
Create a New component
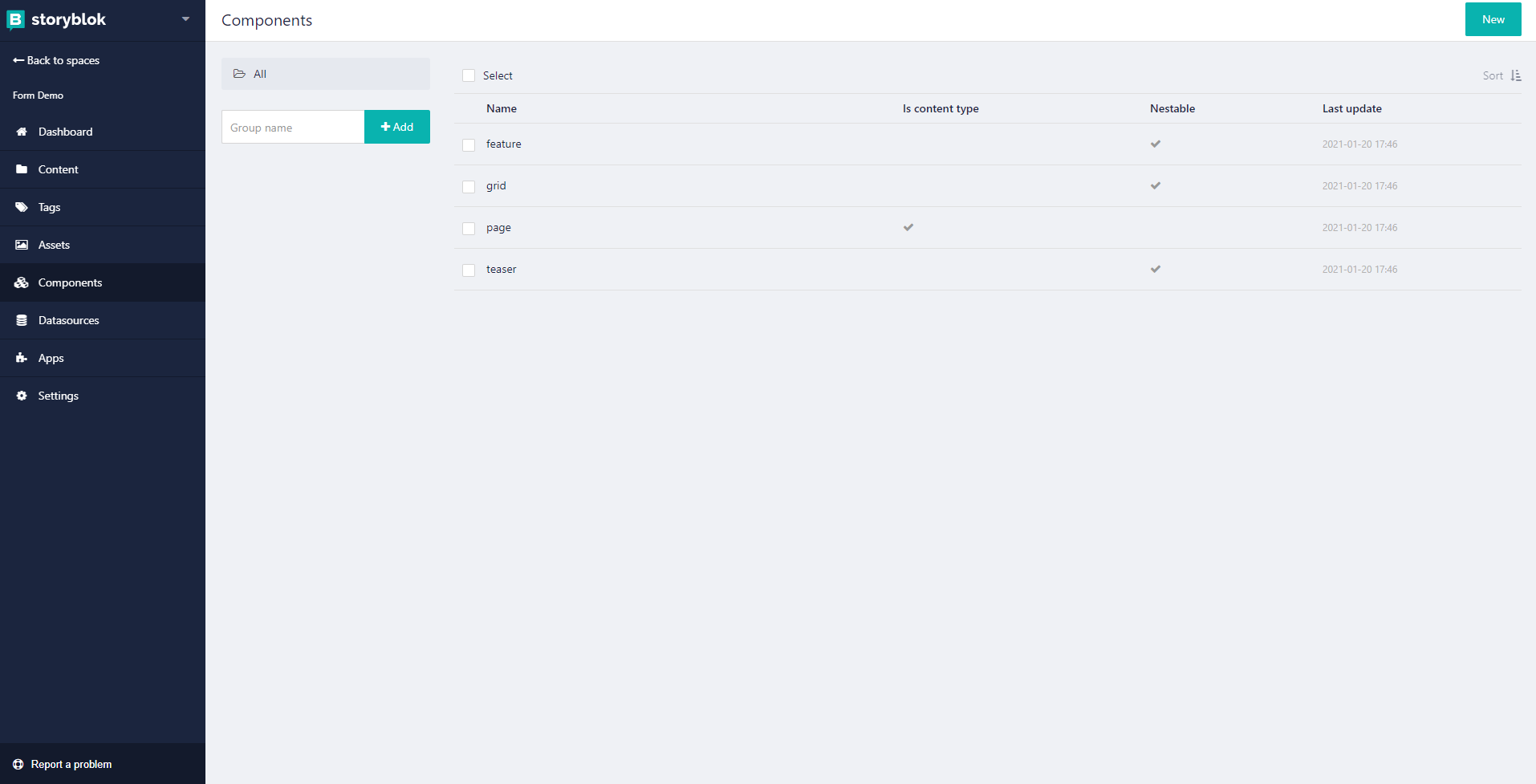point(1492,18)
